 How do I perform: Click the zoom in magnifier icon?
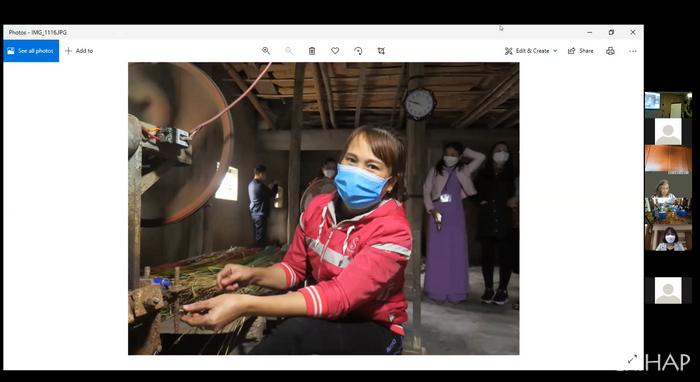click(266, 51)
